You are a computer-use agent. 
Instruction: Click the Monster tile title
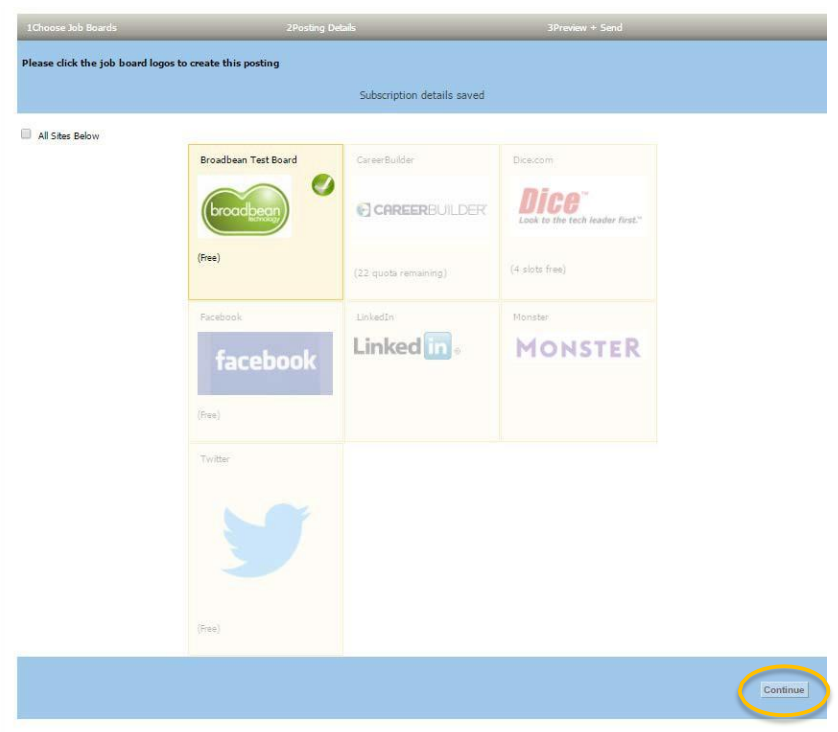pyautogui.click(x=530, y=317)
